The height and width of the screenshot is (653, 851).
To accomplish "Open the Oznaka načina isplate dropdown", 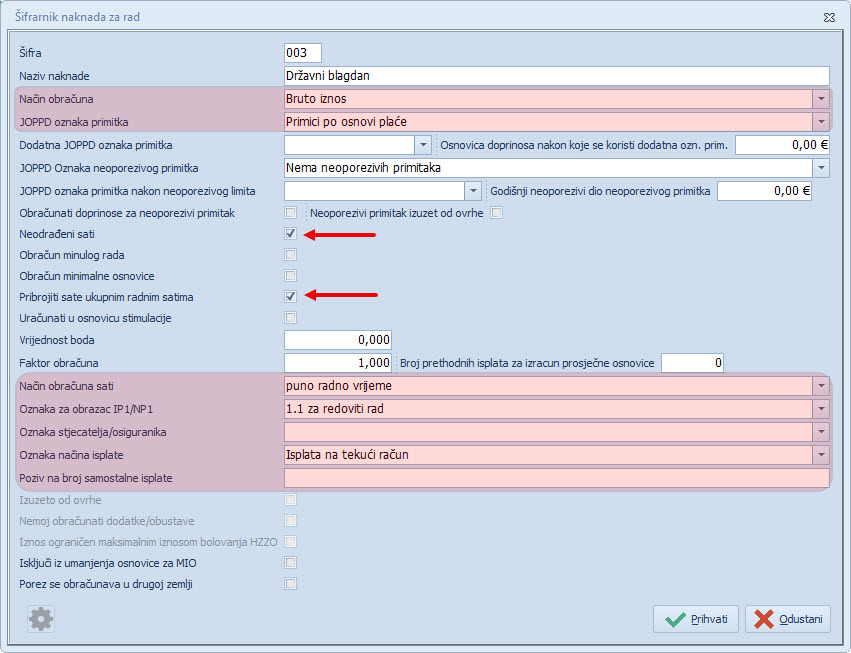I will [x=821, y=455].
